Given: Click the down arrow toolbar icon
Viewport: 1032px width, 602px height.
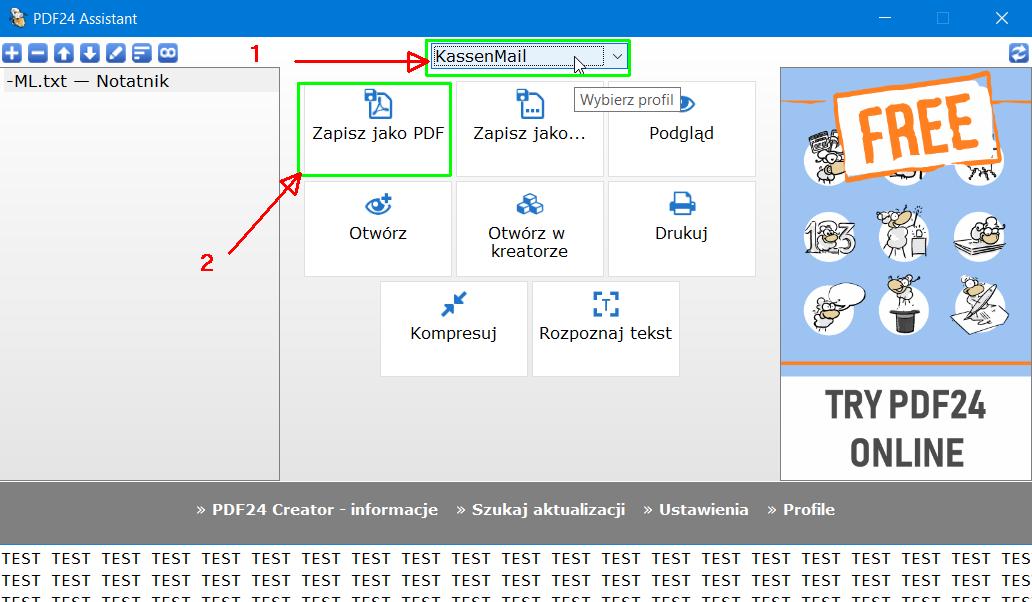Looking at the screenshot, I should (90, 53).
